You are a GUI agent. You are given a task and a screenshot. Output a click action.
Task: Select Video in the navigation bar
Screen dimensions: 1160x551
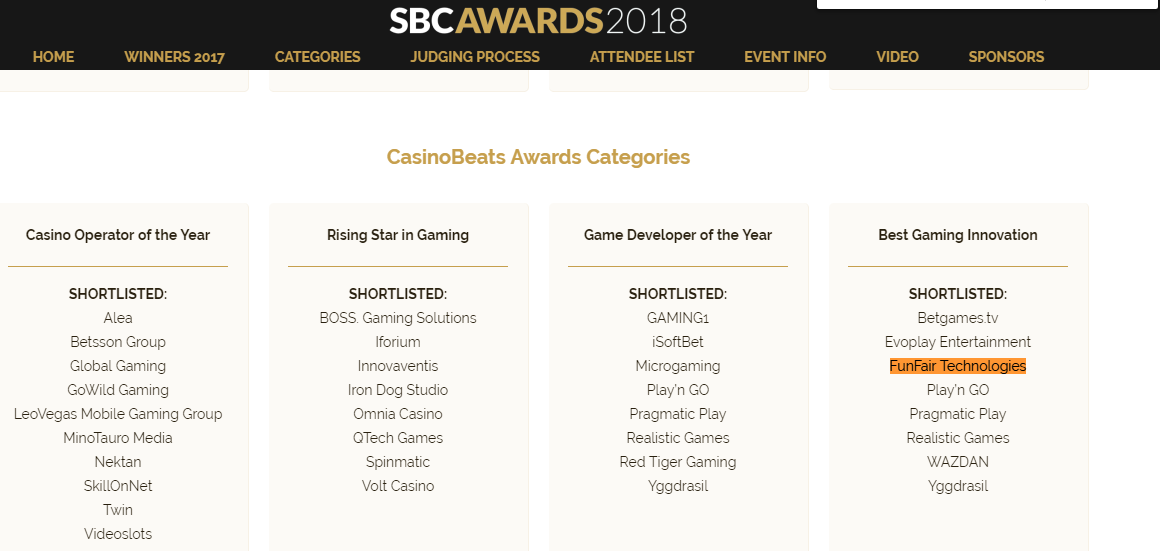(897, 57)
